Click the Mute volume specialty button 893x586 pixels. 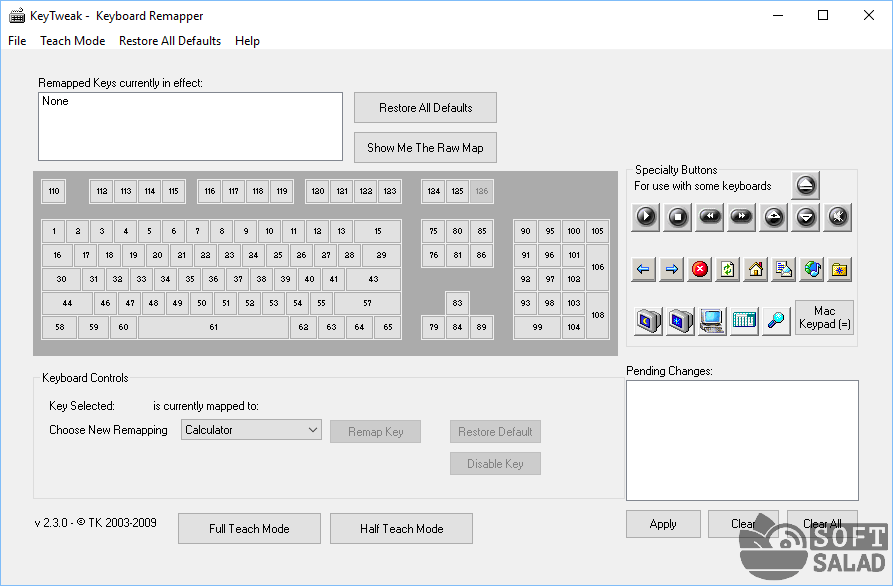point(838,216)
